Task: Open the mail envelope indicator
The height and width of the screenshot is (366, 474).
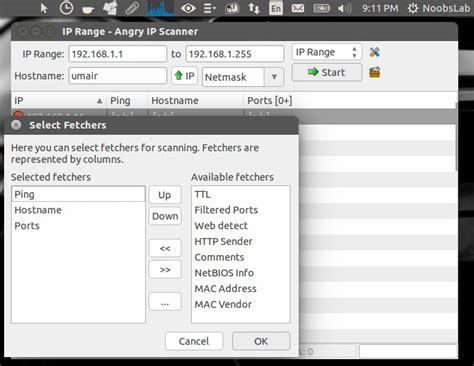Action: tap(298, 8)
